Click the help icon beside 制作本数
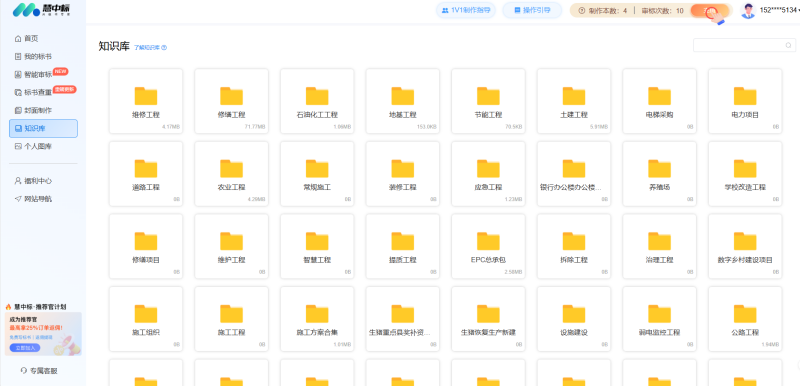Screen dimensions: 800x386 [x=581, y=10]
